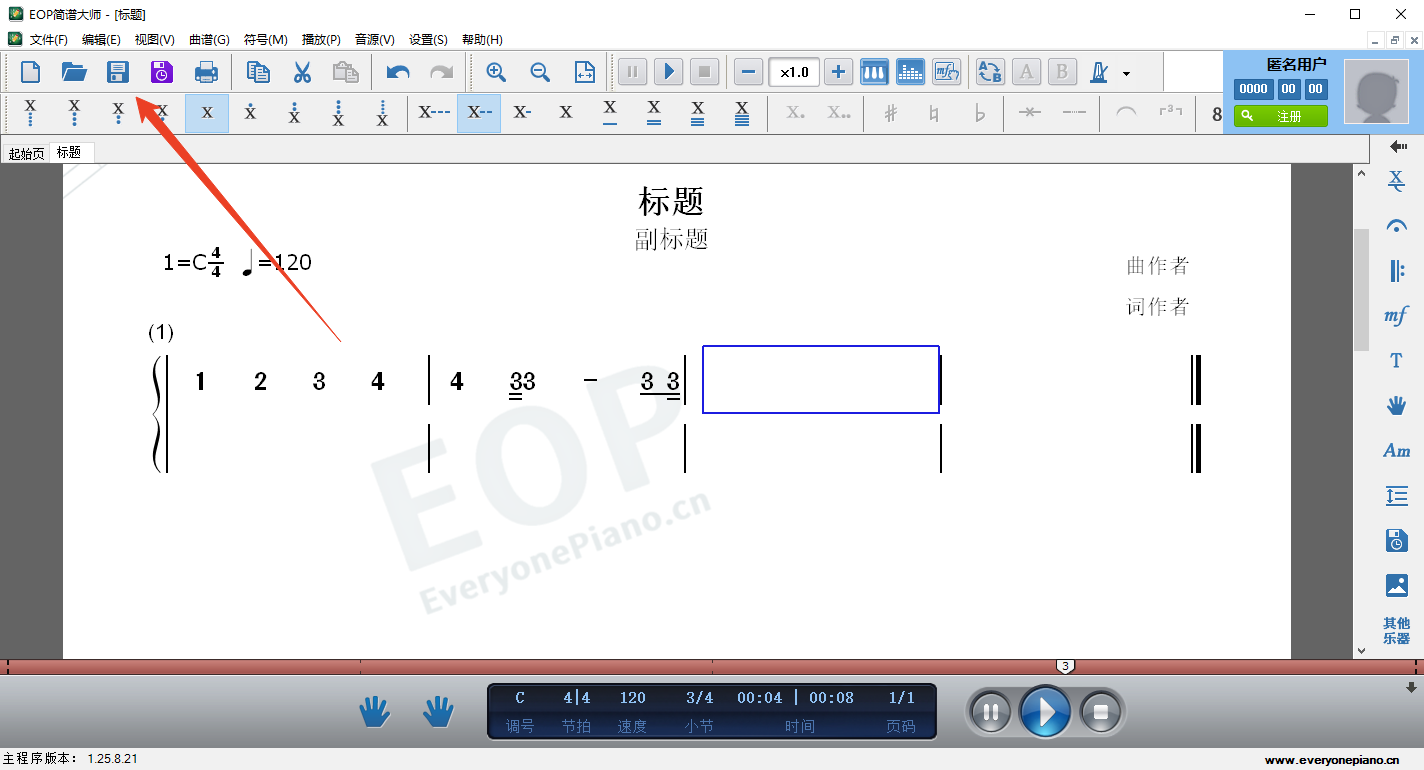Image resolution: width=1424 pixels, height=770 pixels.
Task: Decrease playback speed with minus button
Action: pos(748,72)
